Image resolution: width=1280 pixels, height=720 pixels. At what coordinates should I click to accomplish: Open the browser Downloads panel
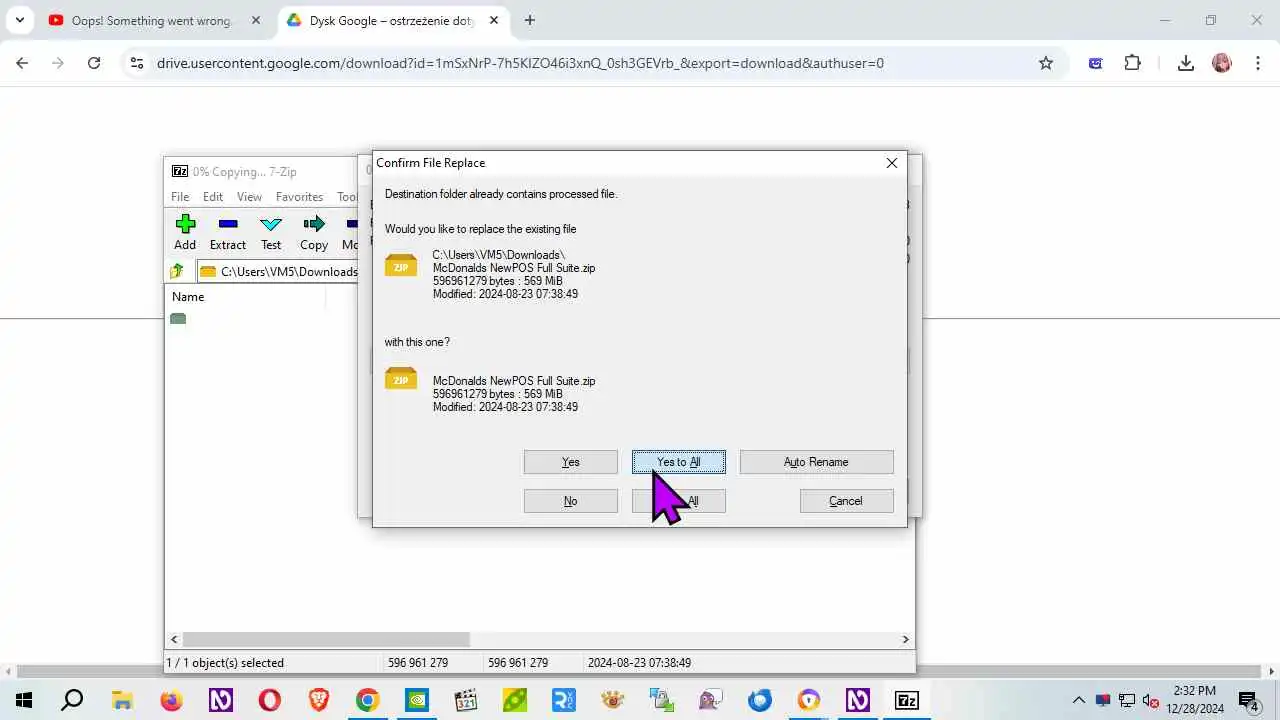tap(1186, 63)
